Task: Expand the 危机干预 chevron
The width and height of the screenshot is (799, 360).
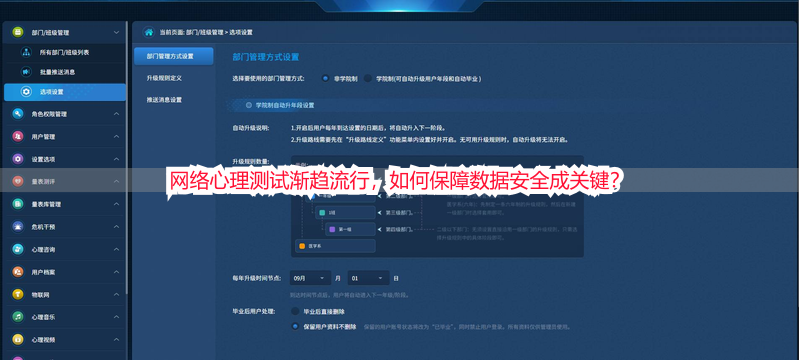Action: coord(116,226)
